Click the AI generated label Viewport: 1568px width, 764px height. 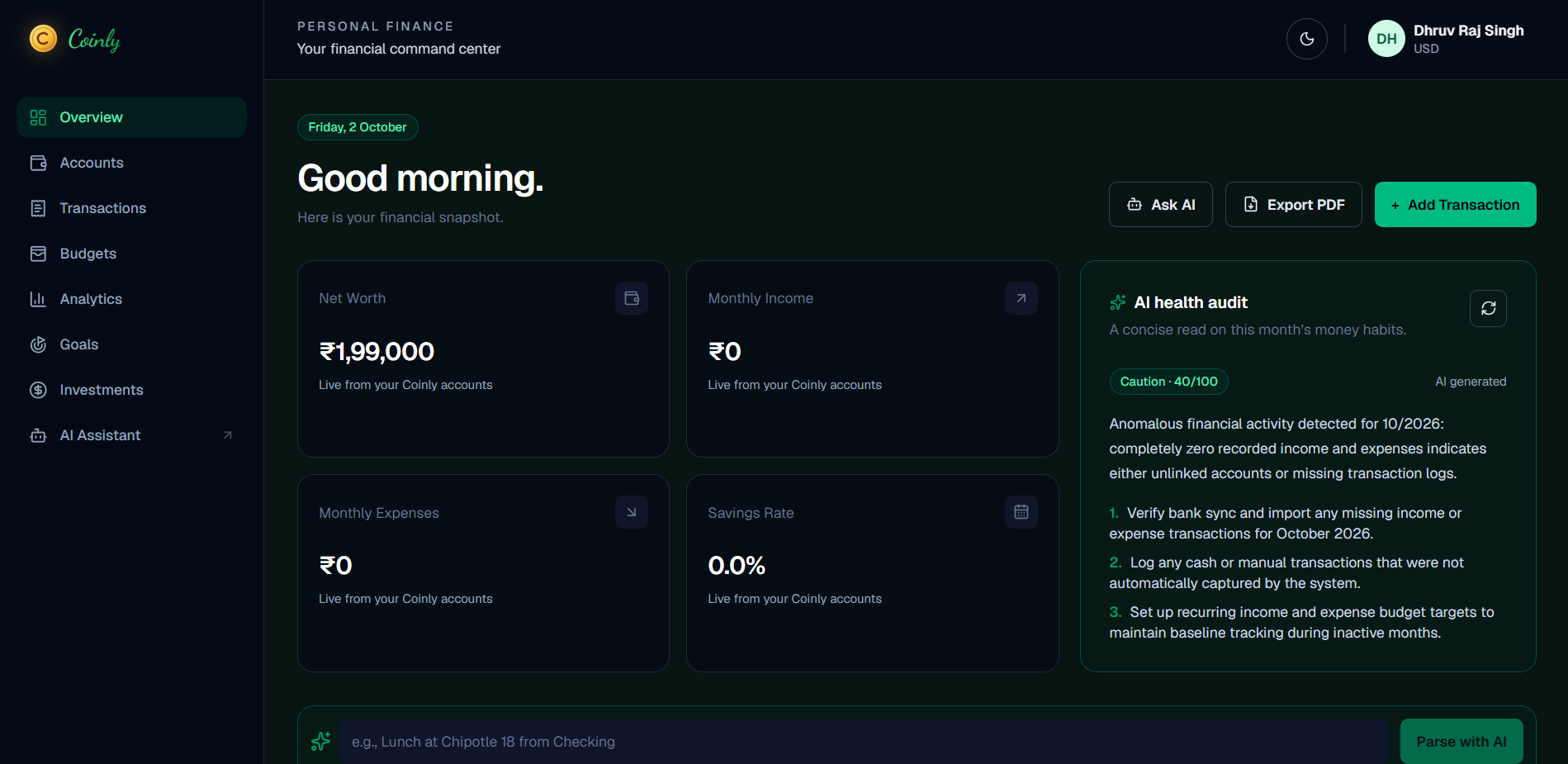click(x=1471, y=382)
